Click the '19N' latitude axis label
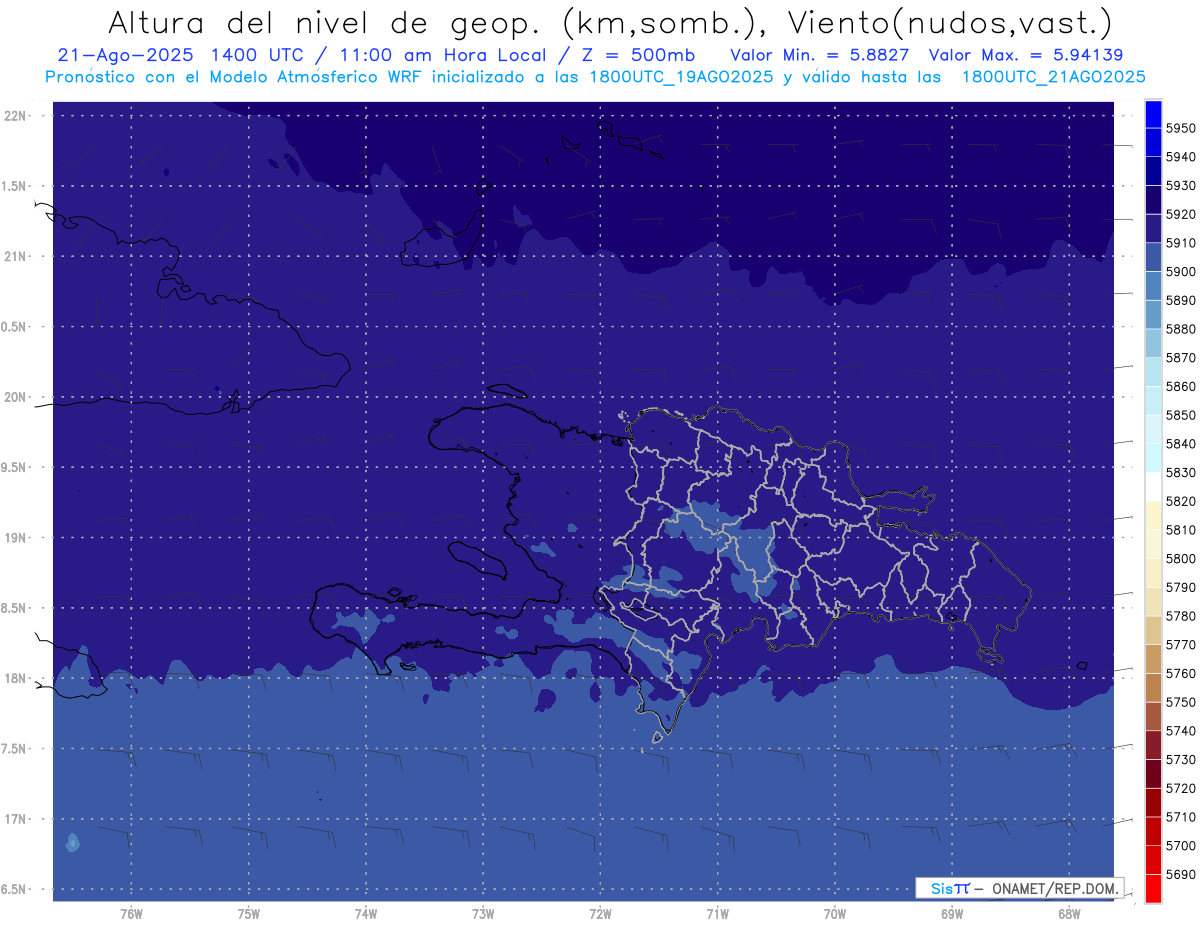The image size is (1200, 927). pyautogui.click(x=15, y=537)
